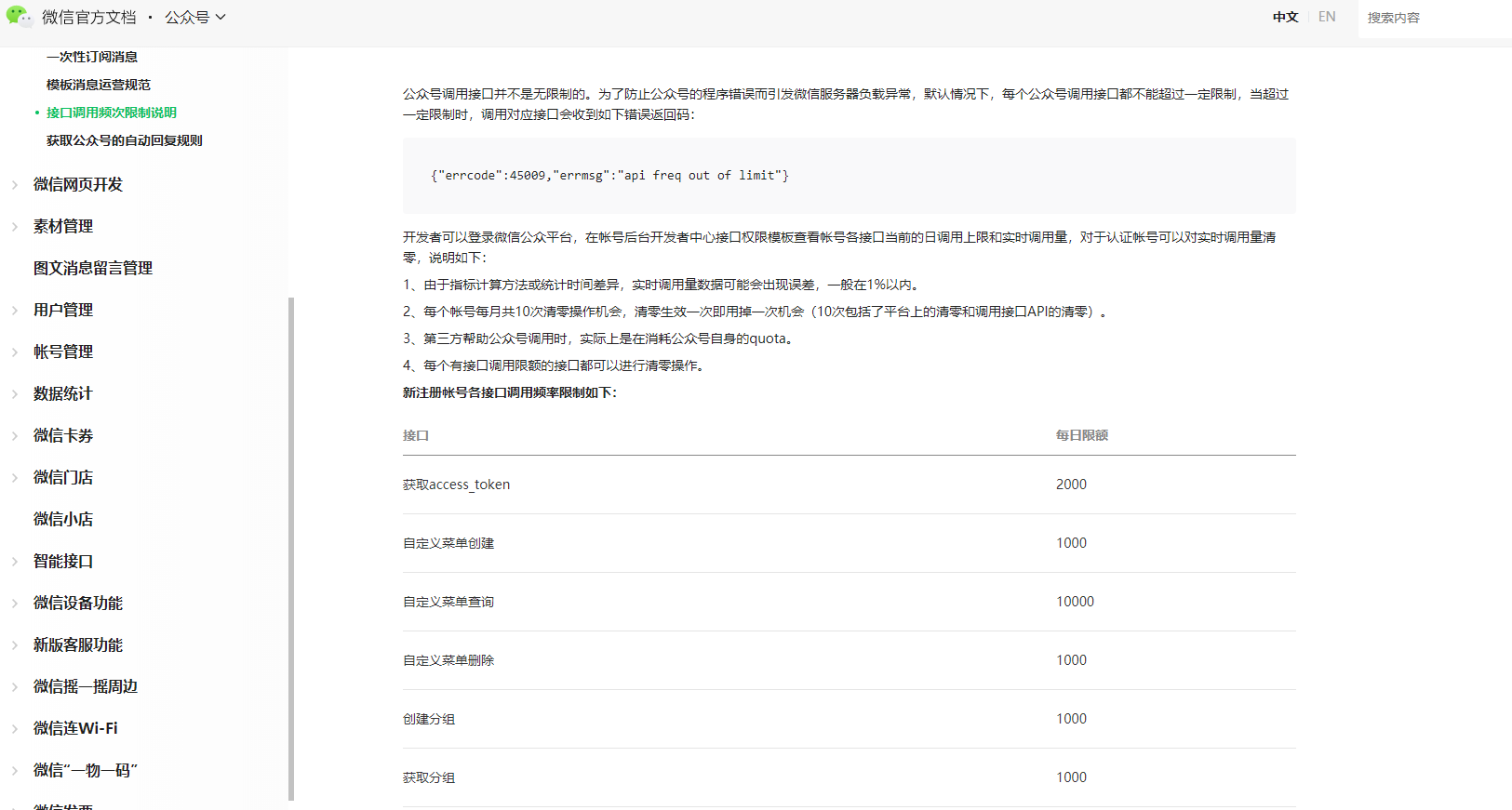1512x810 pixels.
Task: Expand the 微信摇一摇周边 chevron
Action: tap(15, 687)
